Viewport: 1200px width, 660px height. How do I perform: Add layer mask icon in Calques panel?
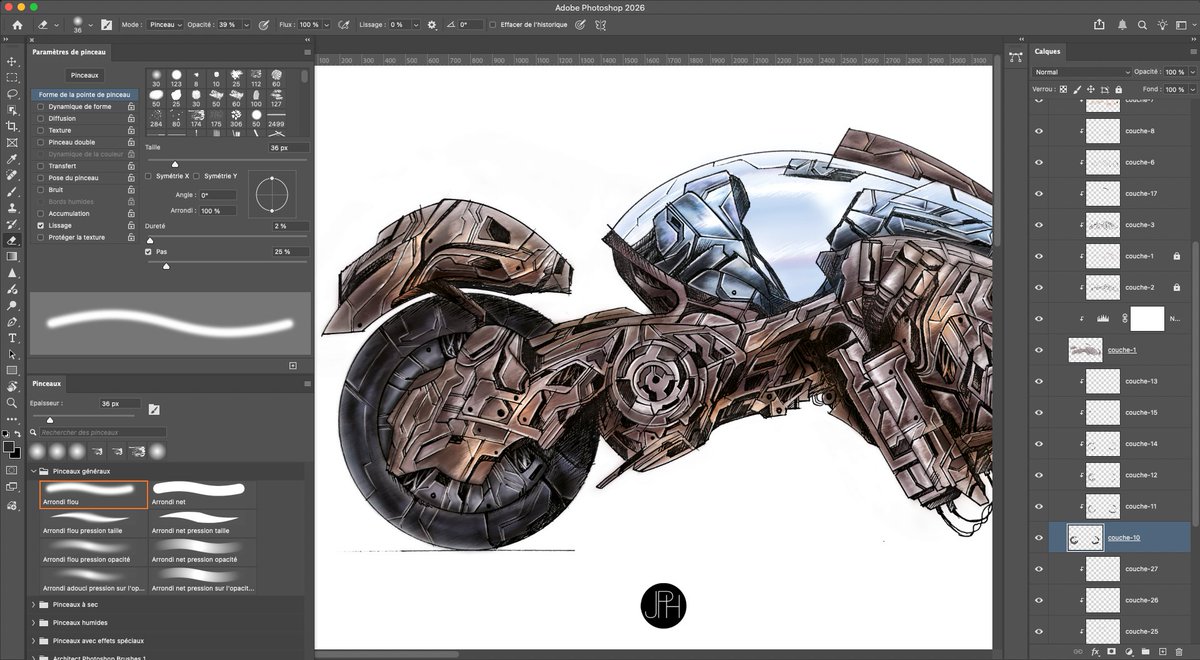click(1111, 651)
